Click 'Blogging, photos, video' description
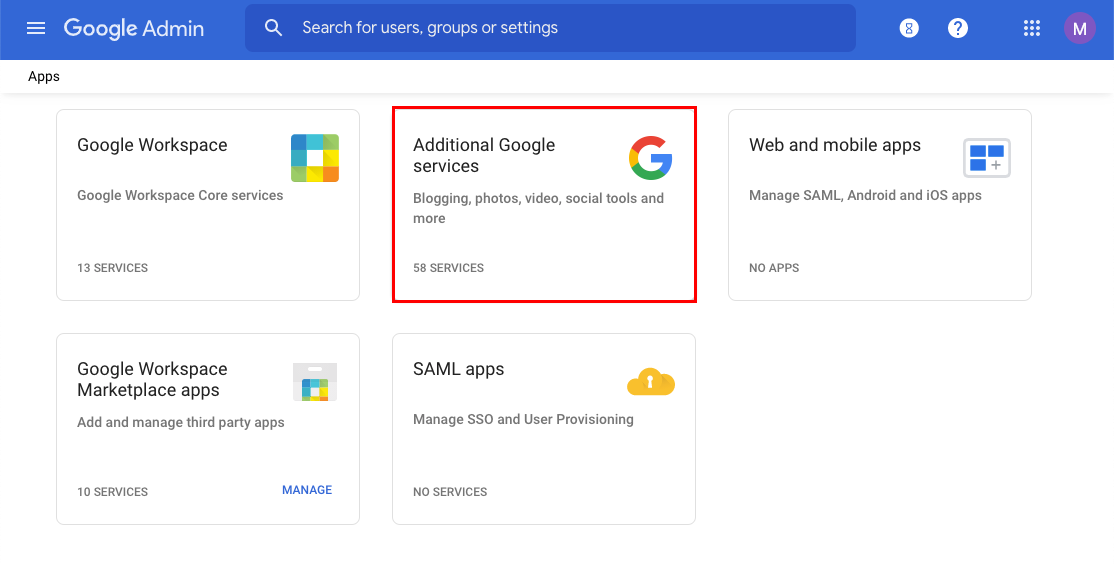This screenshot has width=1114, height=564. pos(539,208)
